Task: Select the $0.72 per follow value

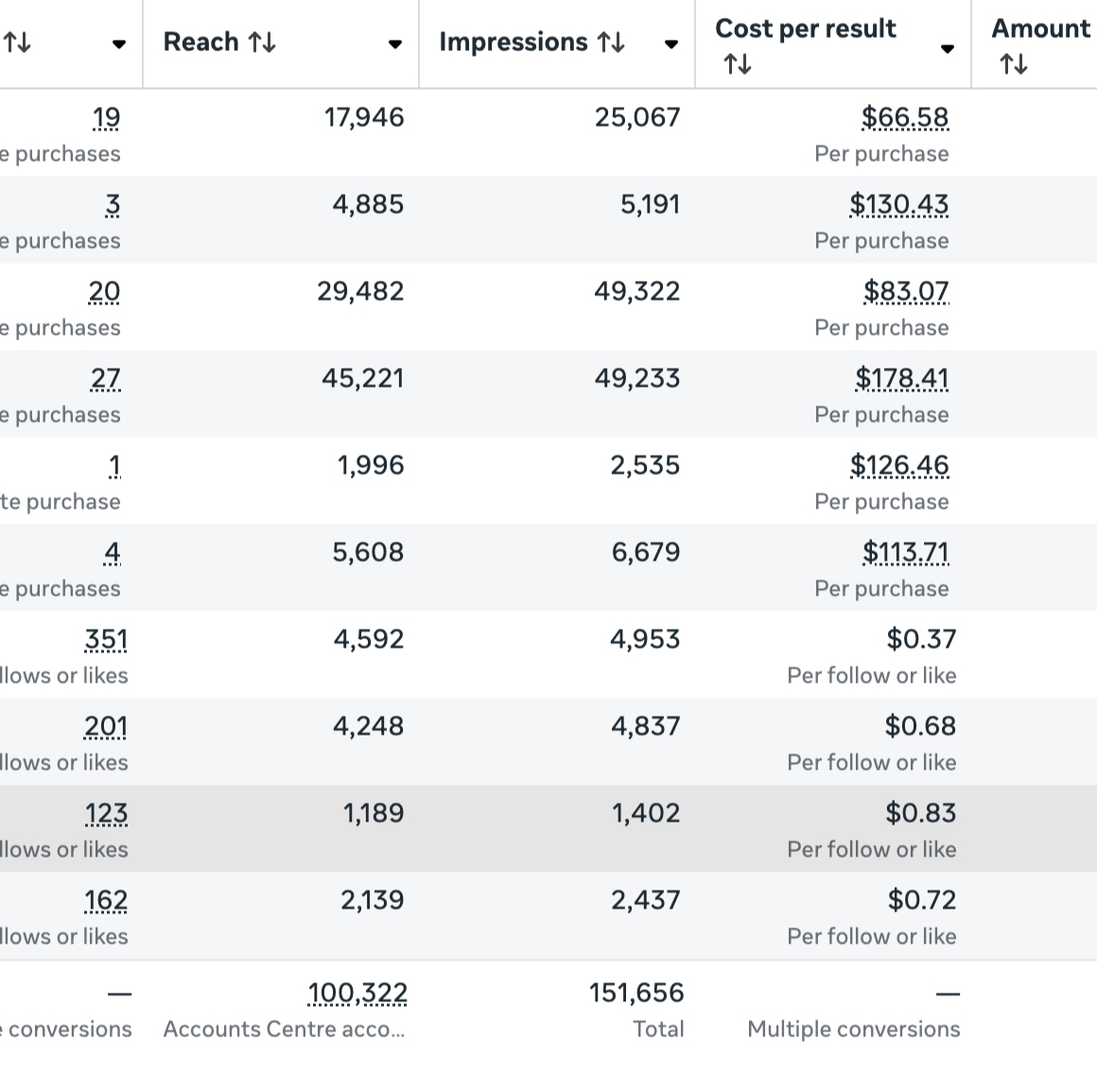Action: pos(921,900)
